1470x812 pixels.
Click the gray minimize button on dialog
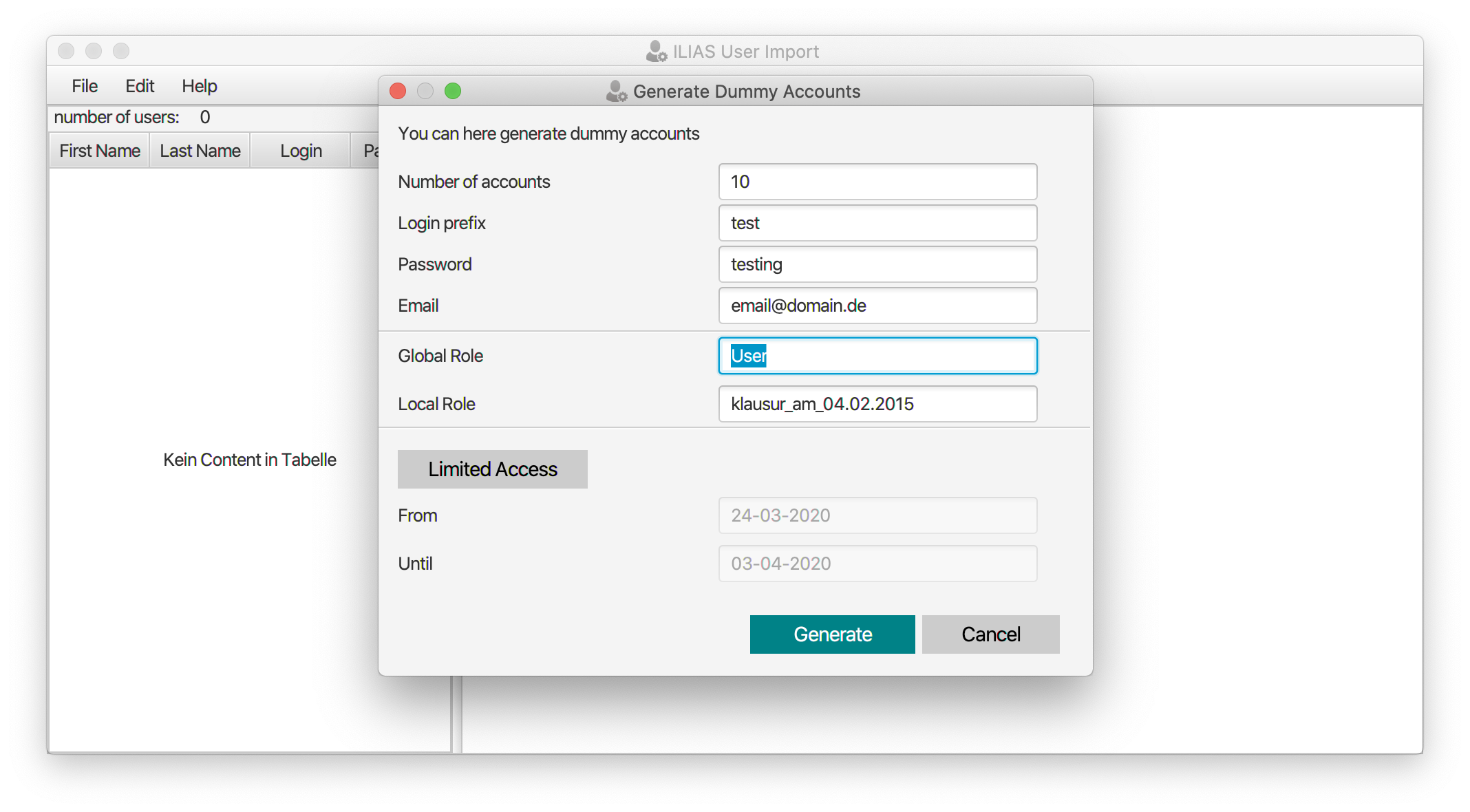[424, 92]
